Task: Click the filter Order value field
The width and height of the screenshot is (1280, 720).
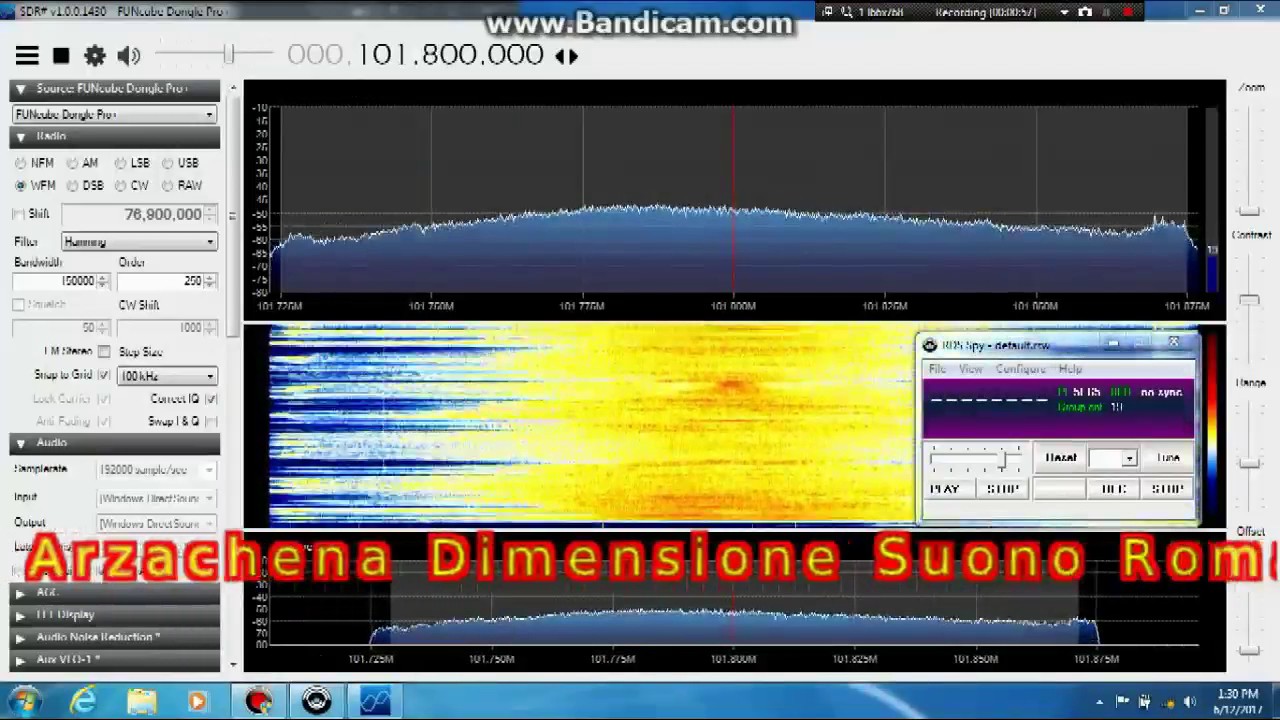Action: tap(166, 281)
